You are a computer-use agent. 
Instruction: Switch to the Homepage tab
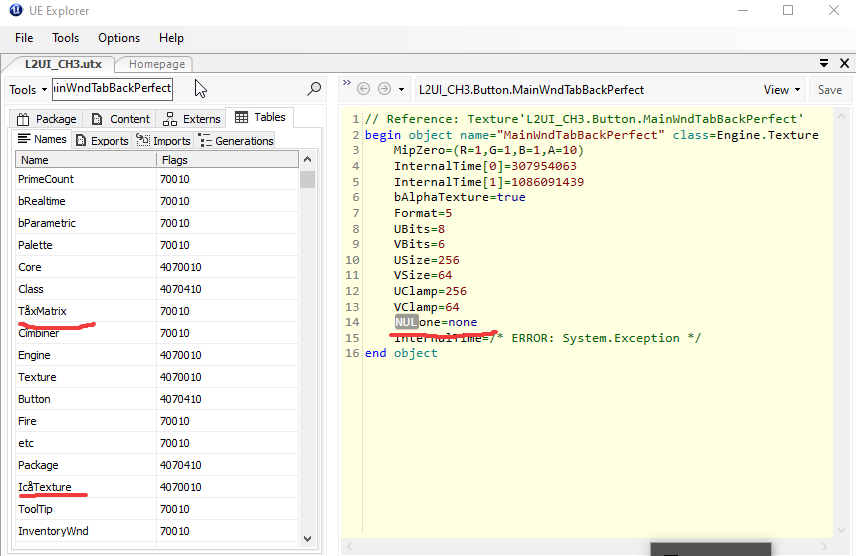pos(157,64)
